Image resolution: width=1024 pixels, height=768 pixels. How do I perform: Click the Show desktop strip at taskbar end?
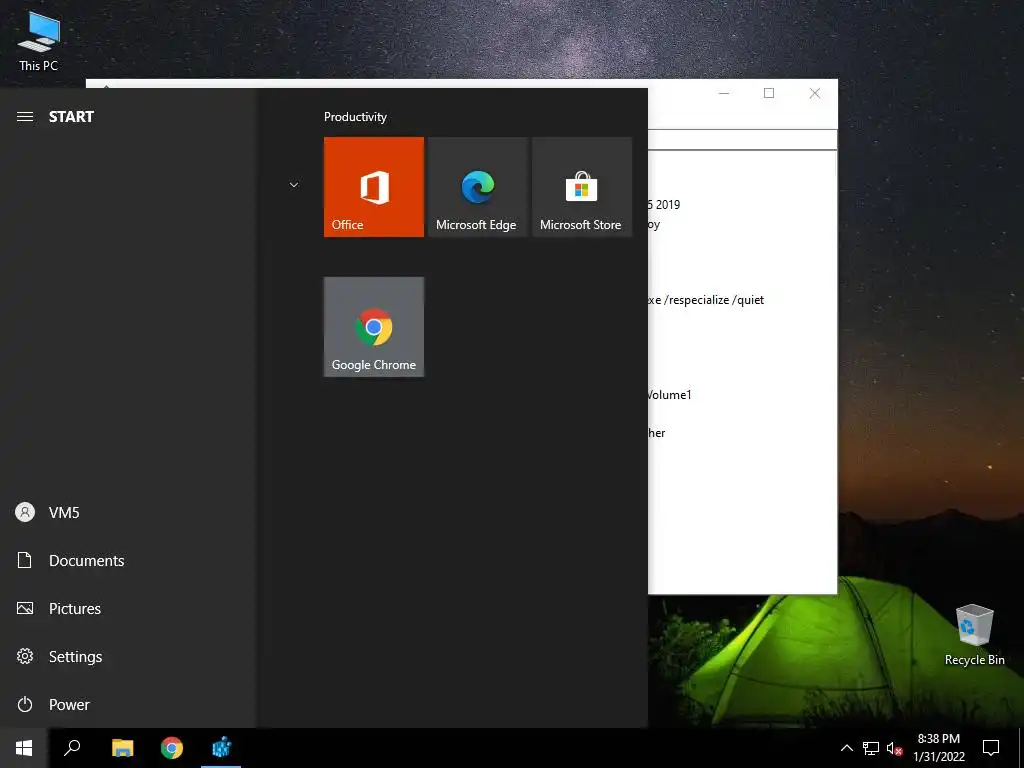tap(1021, 748)
